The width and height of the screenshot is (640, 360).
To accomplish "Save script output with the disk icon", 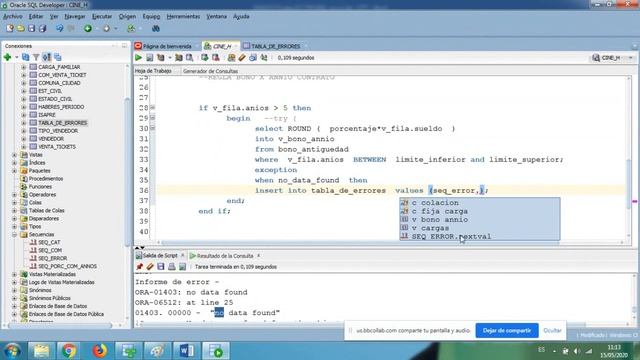I will [161, 267].
